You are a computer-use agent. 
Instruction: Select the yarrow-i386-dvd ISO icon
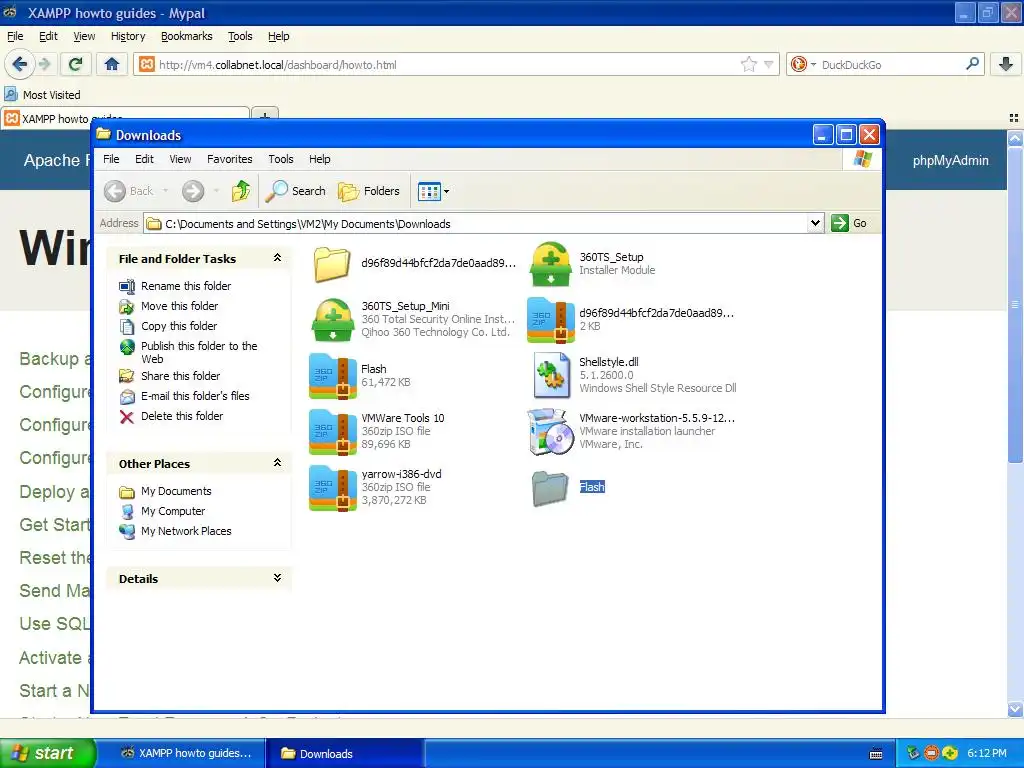332,488
